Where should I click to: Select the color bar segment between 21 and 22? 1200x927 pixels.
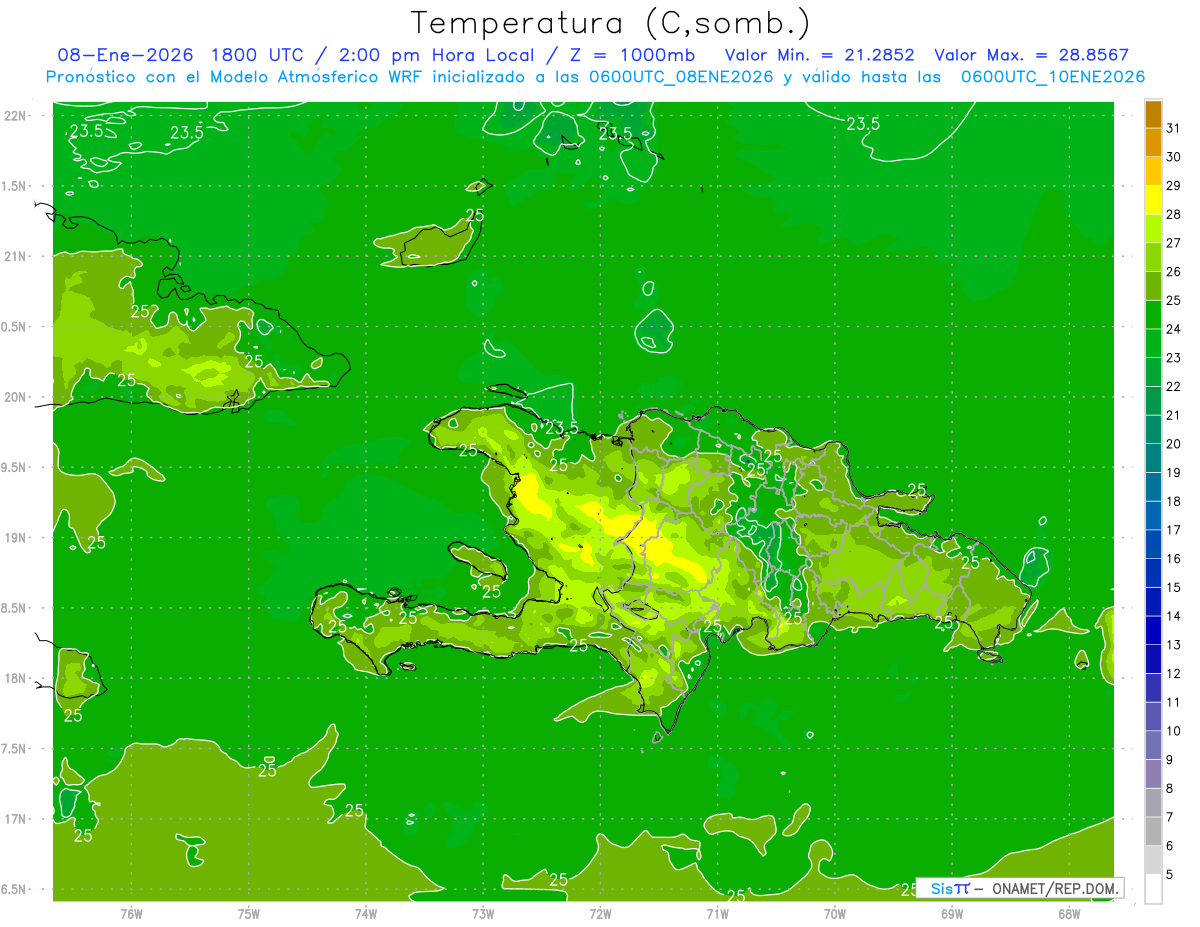coord(1153,401)
